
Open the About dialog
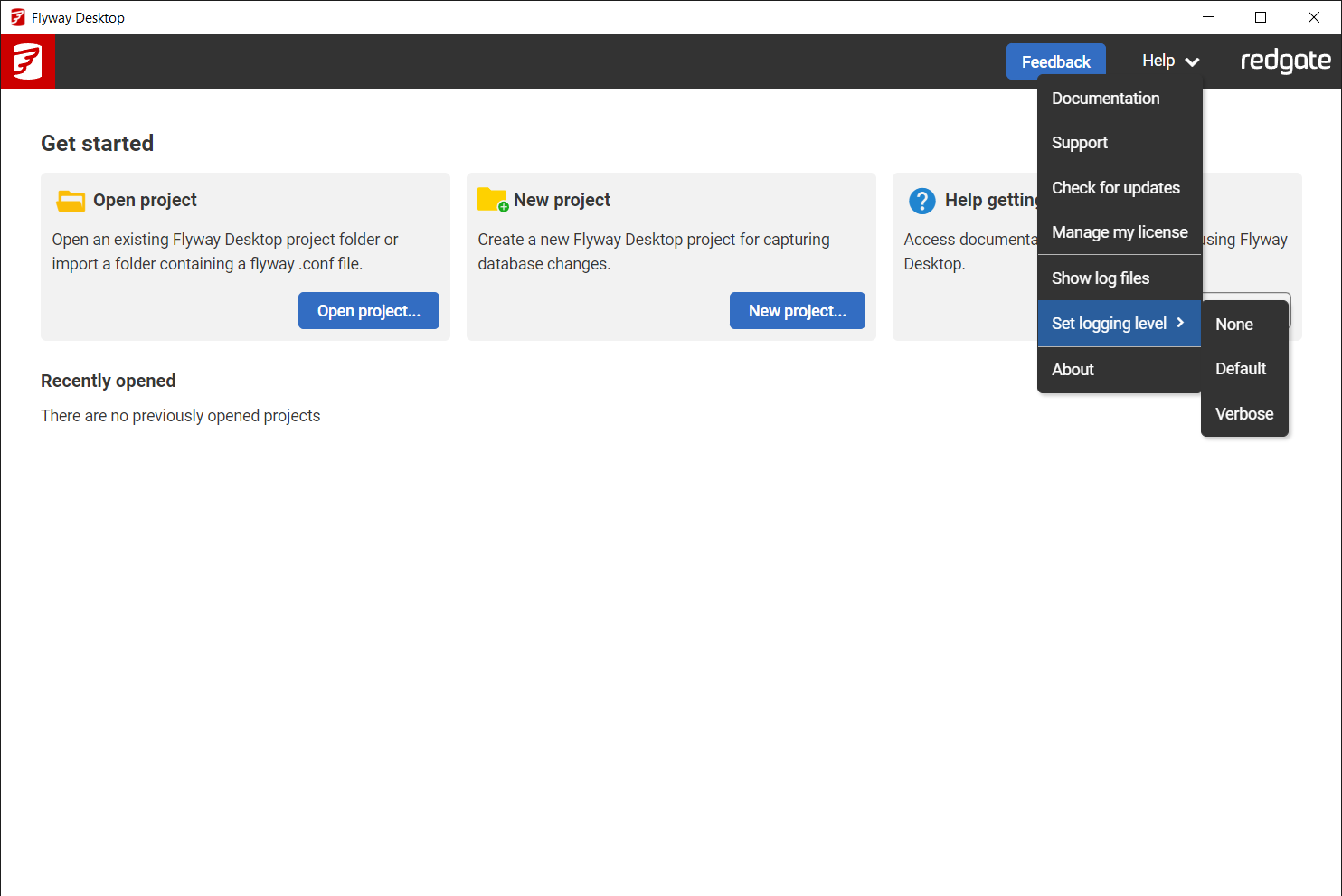(1073, 369)
